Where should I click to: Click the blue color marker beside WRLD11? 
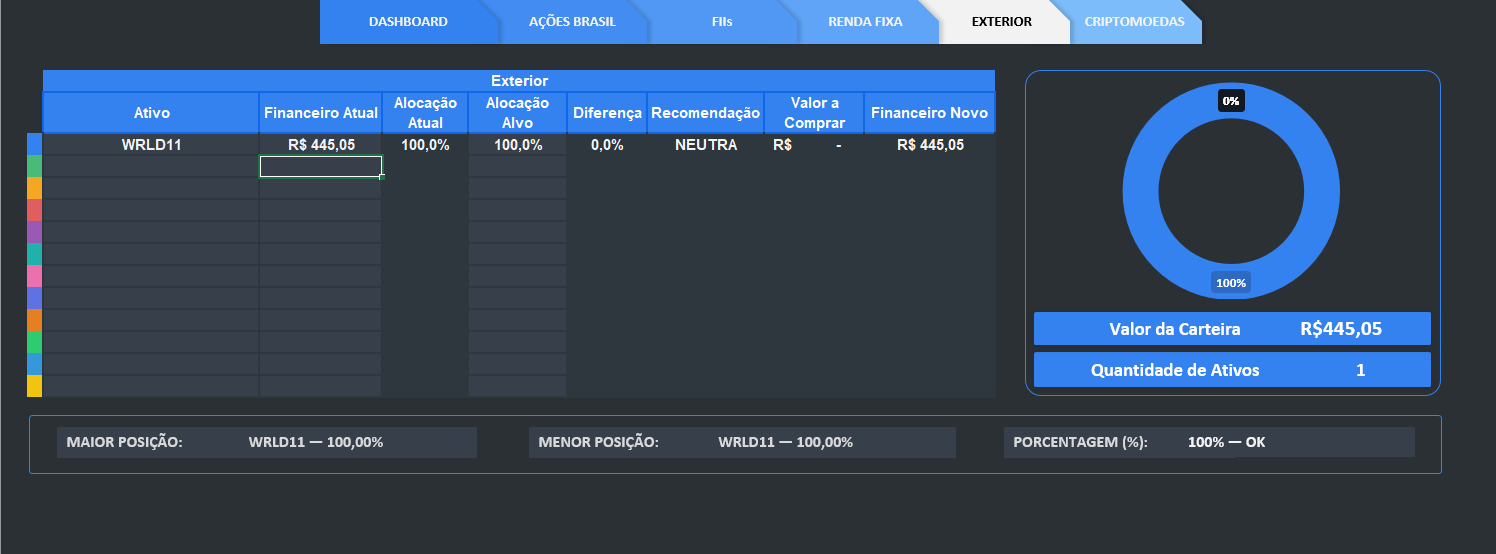point(34,144)
